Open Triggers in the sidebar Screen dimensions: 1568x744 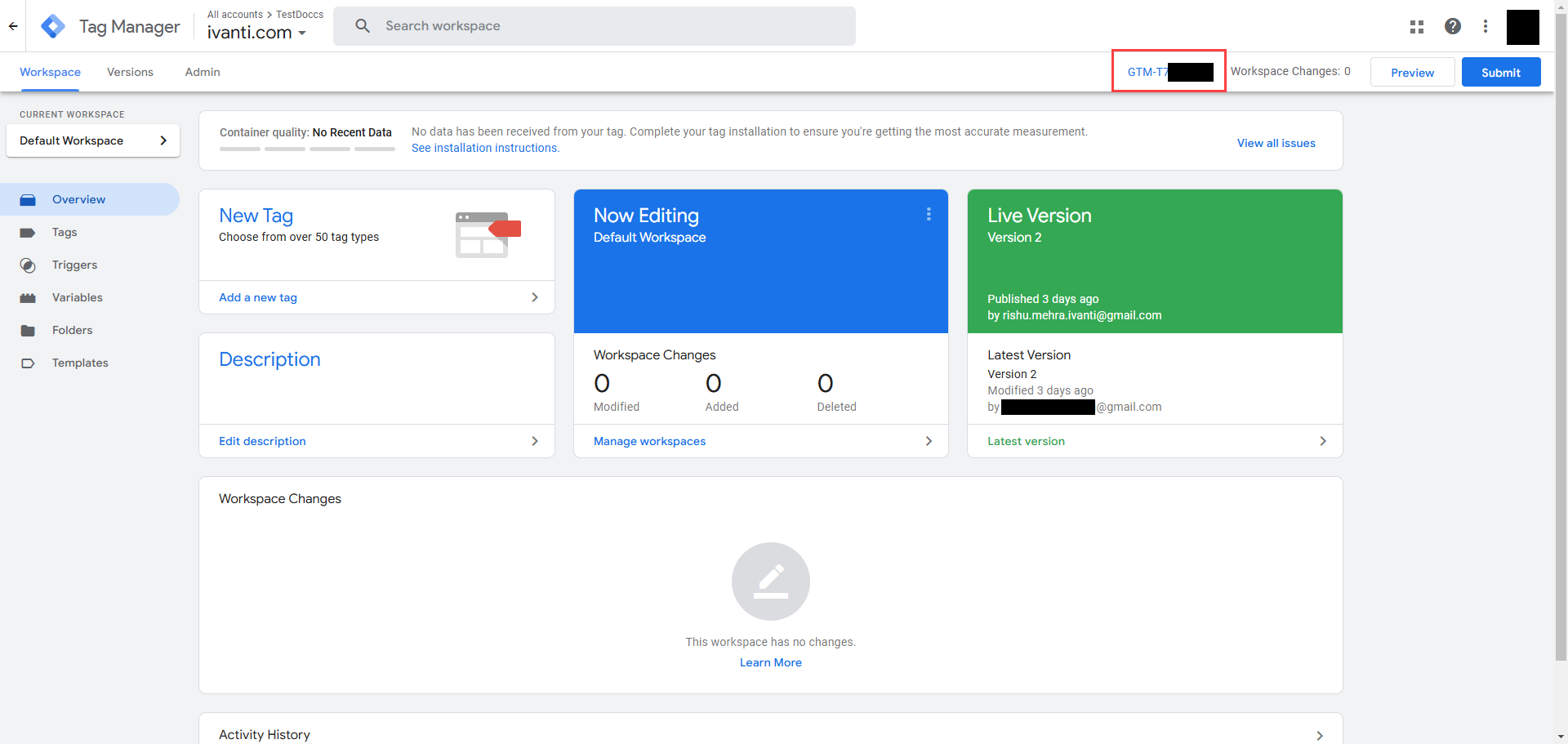[74, 265]
